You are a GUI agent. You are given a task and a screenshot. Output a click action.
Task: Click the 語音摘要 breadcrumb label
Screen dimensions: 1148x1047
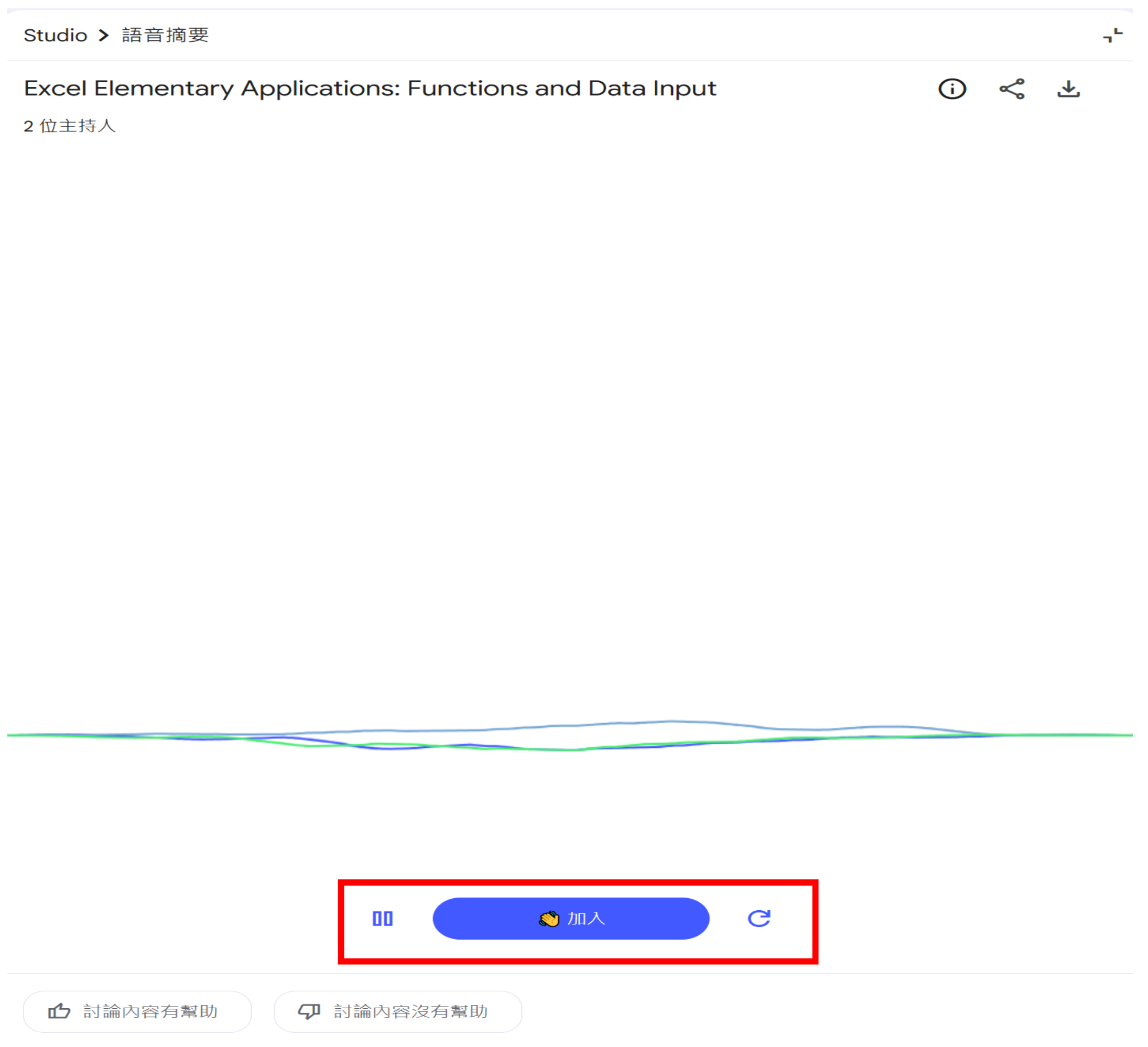[x=166, y=35]
